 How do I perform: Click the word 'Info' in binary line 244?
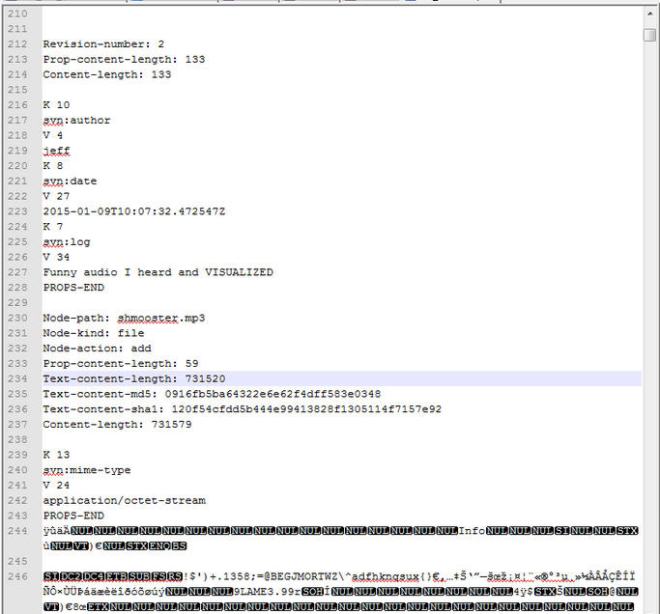[x=472, y=531]
